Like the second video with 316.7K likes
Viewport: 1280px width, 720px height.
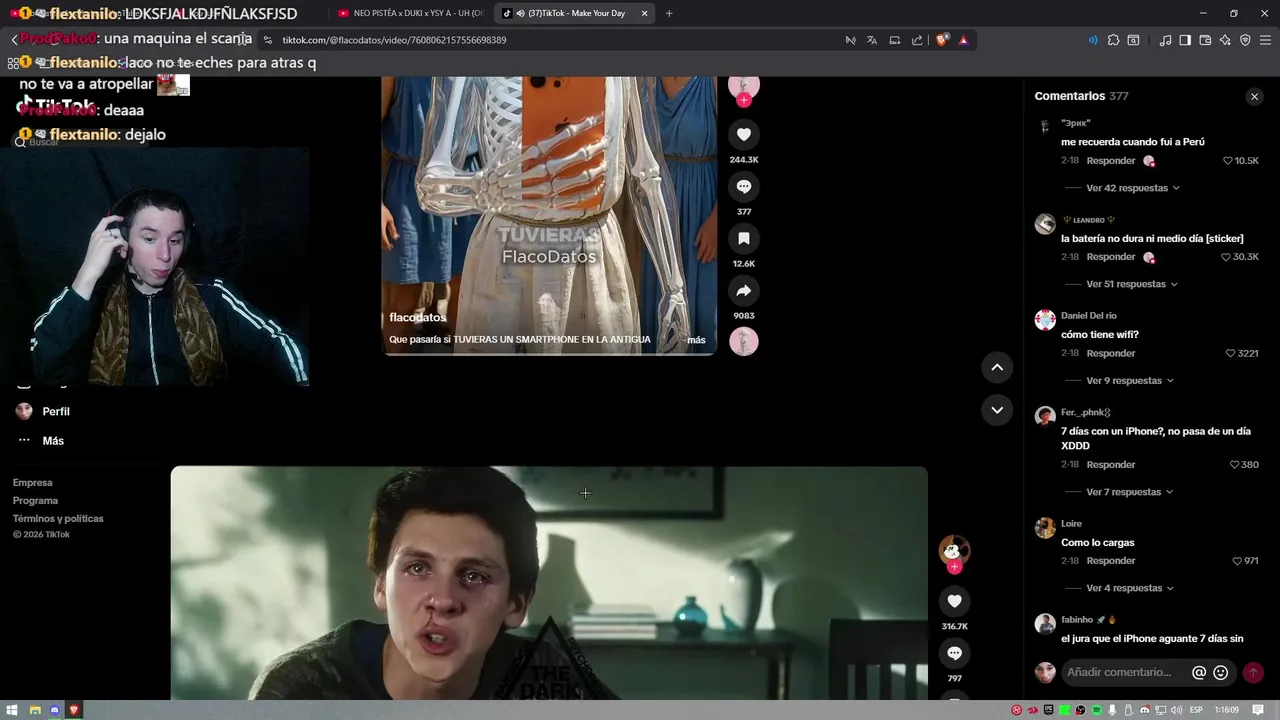coord(954,601)
